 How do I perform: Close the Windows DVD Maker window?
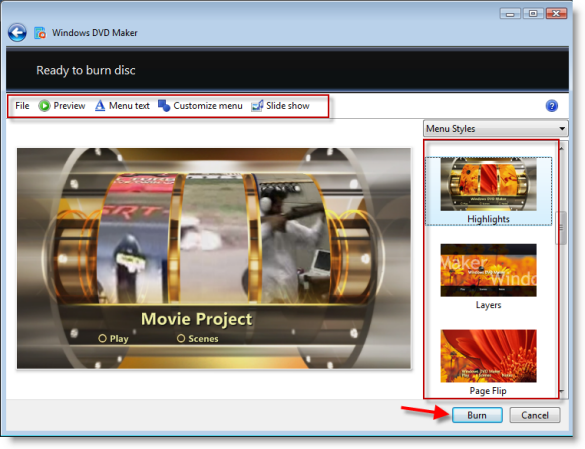tap(556, 14)
